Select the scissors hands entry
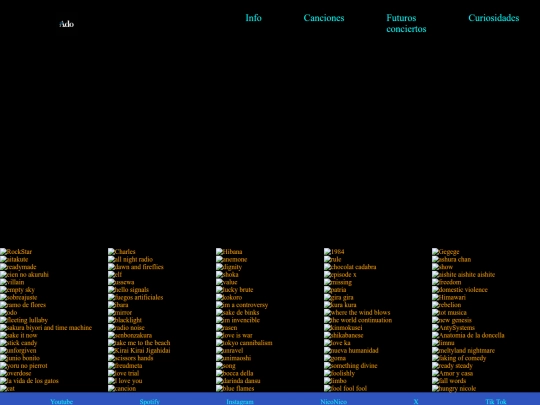This screenshot has width=540, height=405. 131,358
